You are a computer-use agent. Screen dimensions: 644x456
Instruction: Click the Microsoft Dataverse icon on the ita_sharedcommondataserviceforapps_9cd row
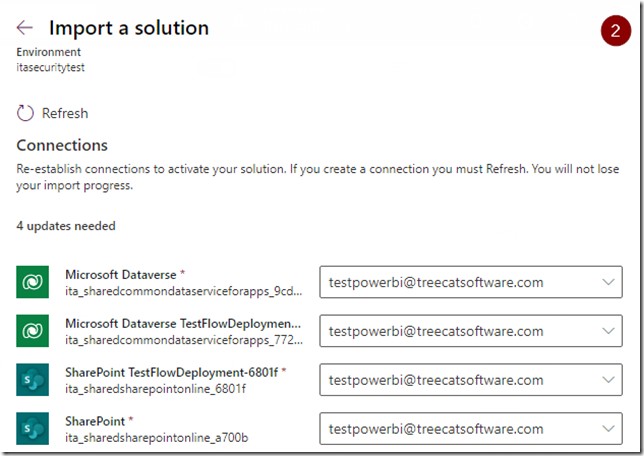tap(32, 282)
